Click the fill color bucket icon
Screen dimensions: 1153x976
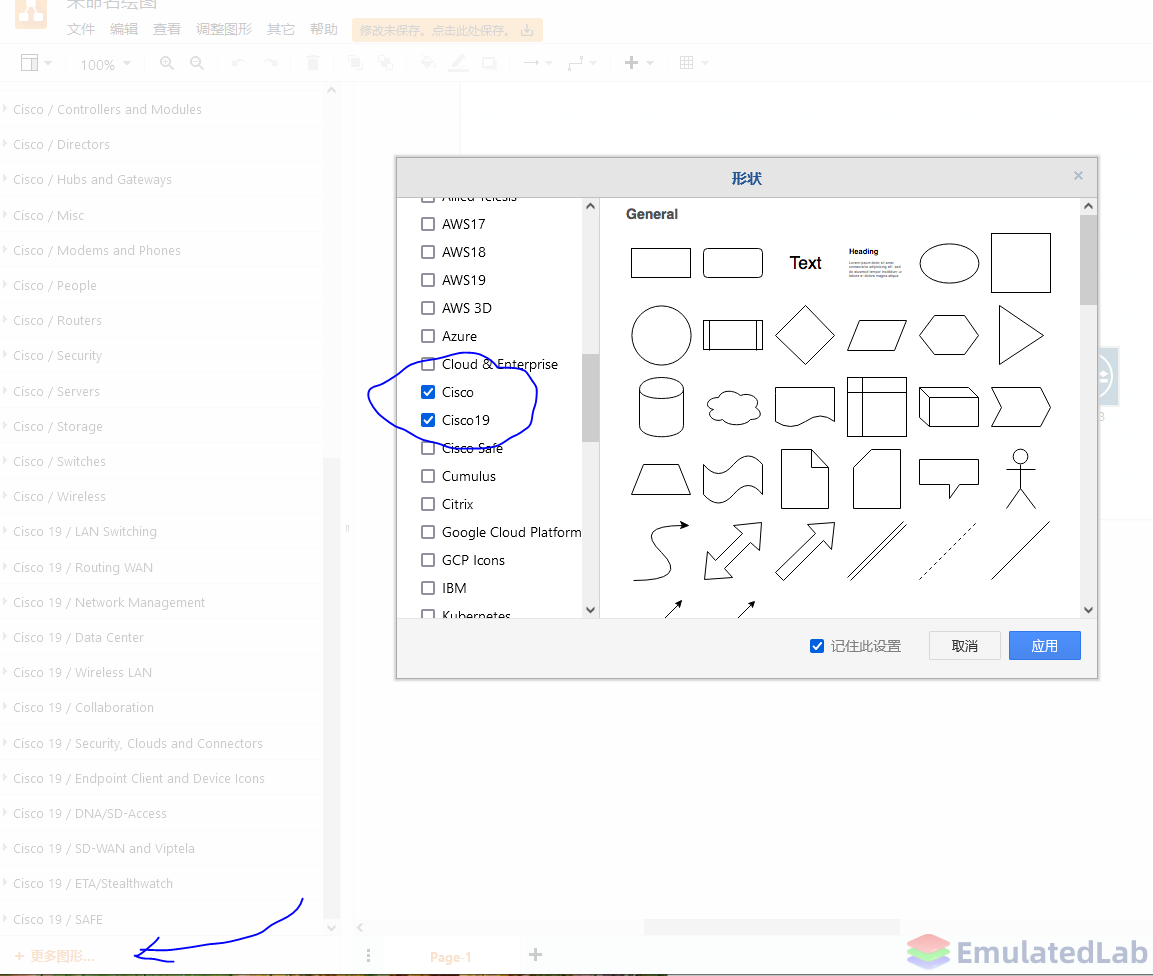428,63
